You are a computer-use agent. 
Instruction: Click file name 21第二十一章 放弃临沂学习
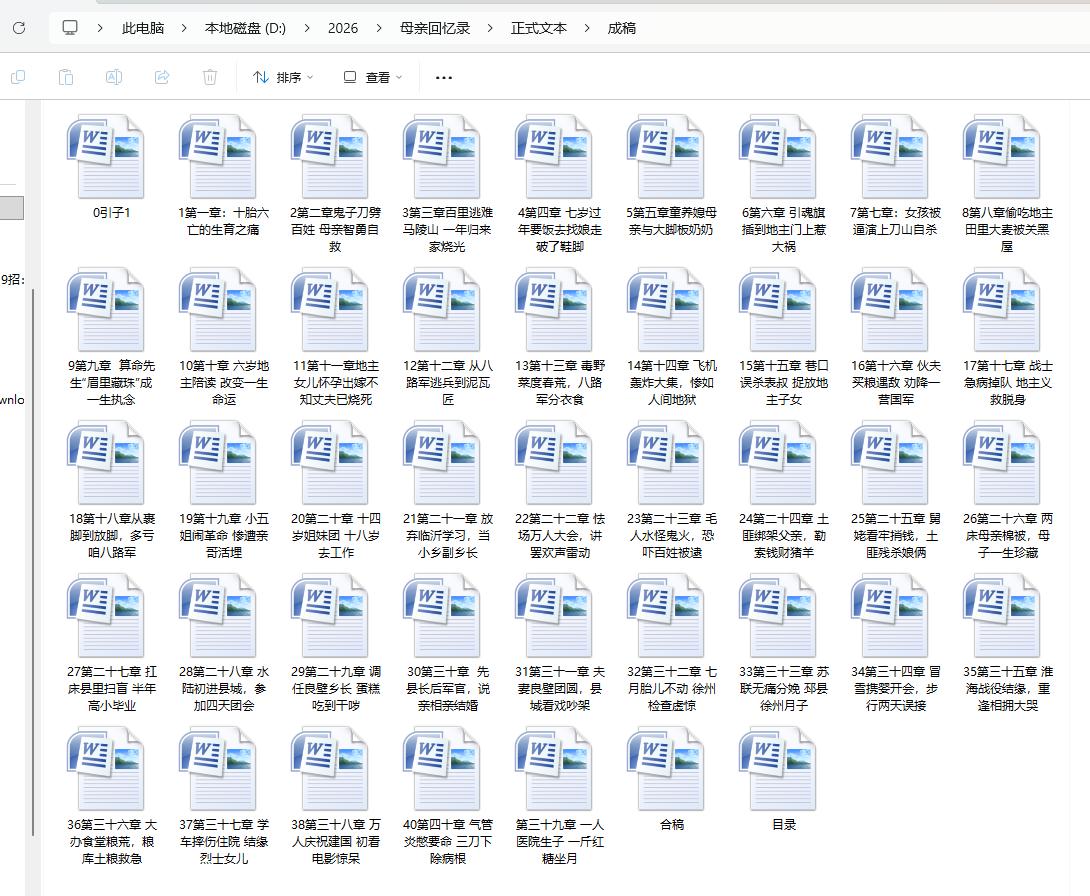[448, 535]
